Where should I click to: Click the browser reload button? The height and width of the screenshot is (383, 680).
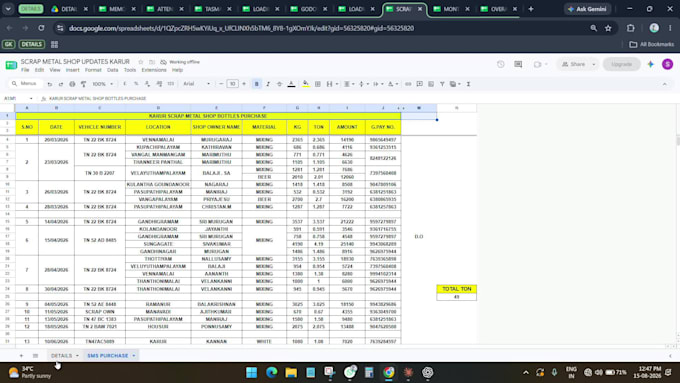pos(41,28)
